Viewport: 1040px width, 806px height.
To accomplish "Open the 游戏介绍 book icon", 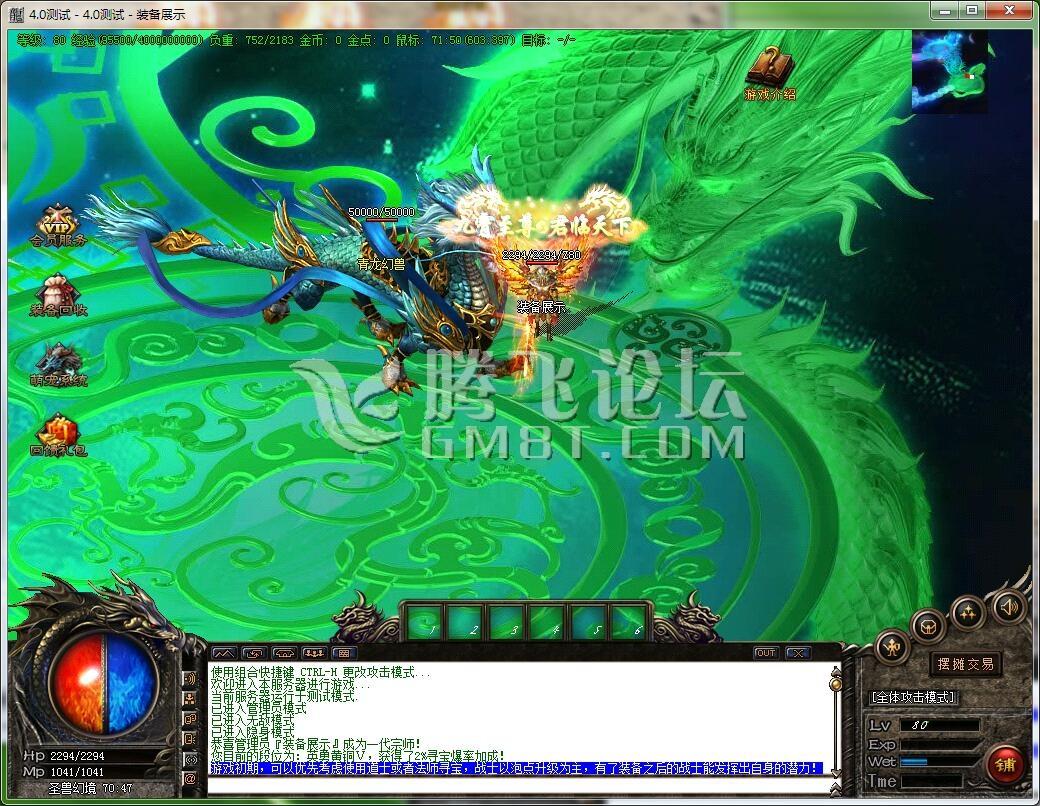I will (x=770, y=73).
